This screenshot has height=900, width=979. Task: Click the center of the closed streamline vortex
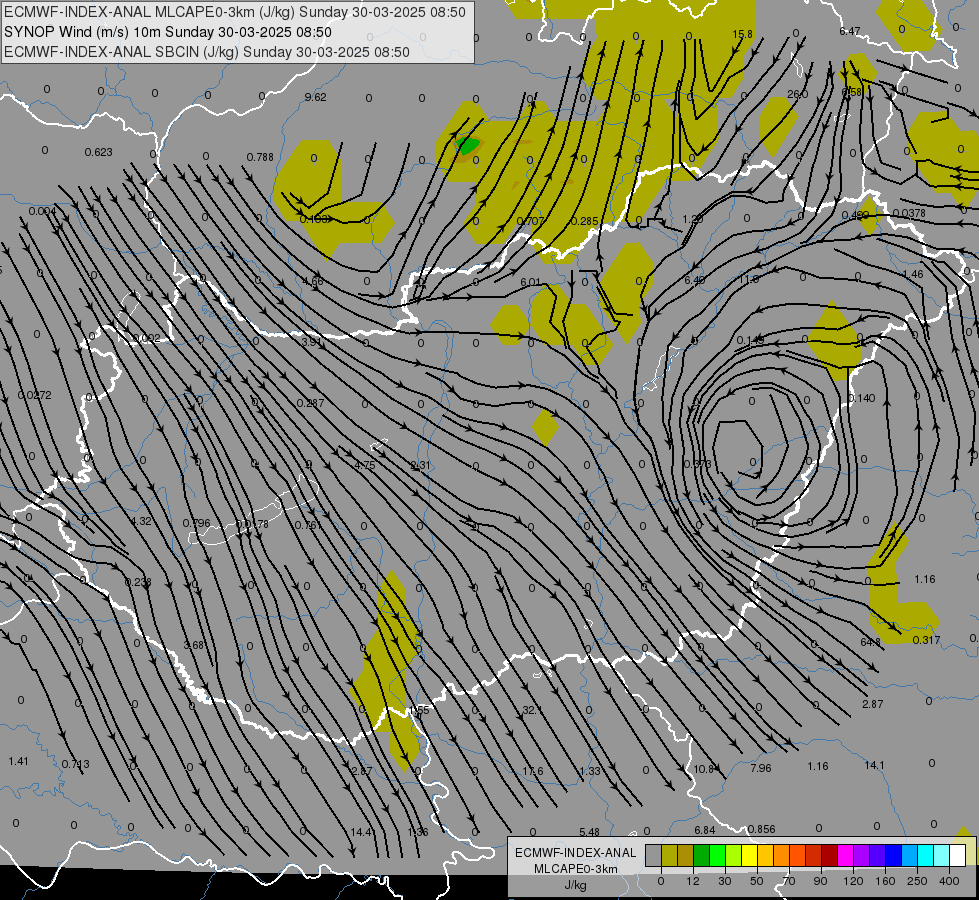point(739,447)
